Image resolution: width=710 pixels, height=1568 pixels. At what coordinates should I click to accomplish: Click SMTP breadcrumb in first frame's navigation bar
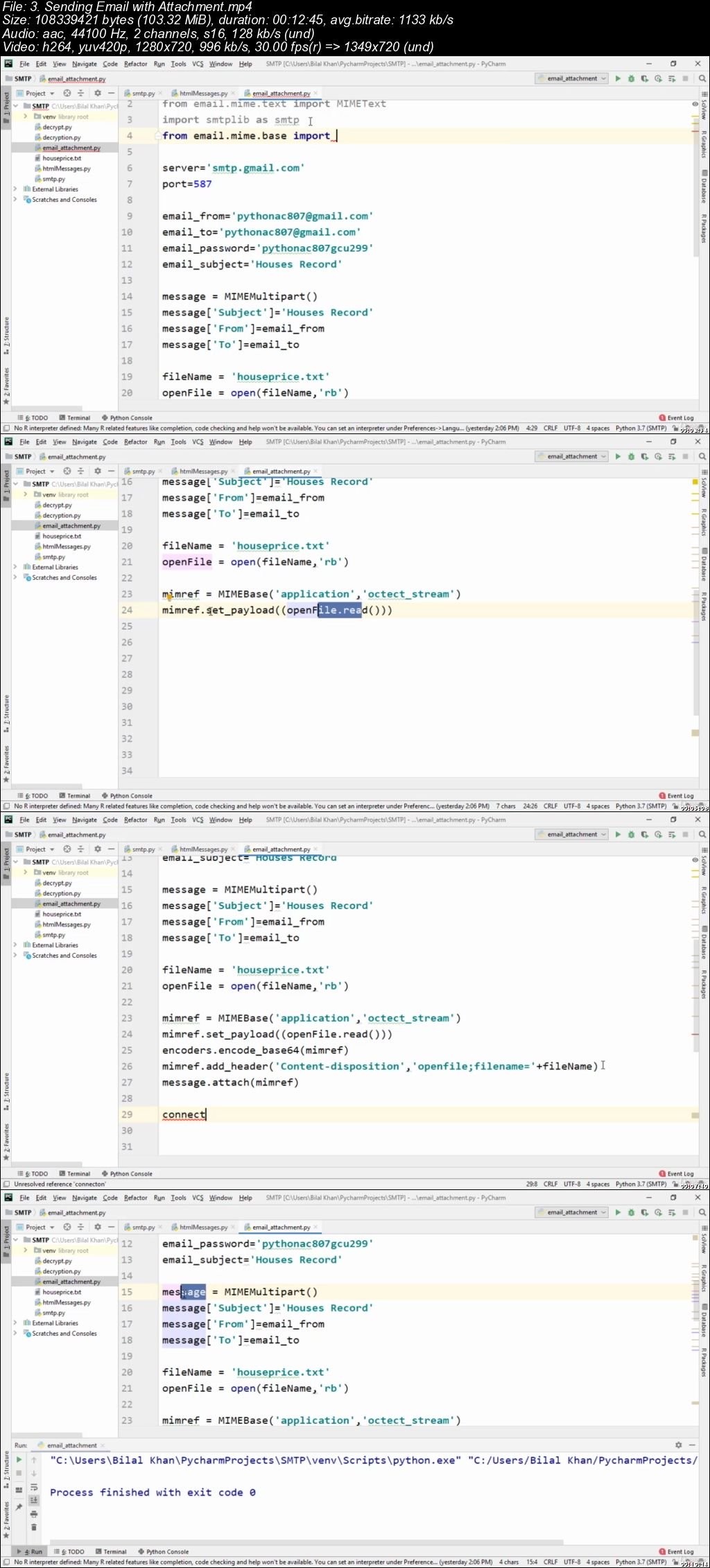click(x=19, y=78)
